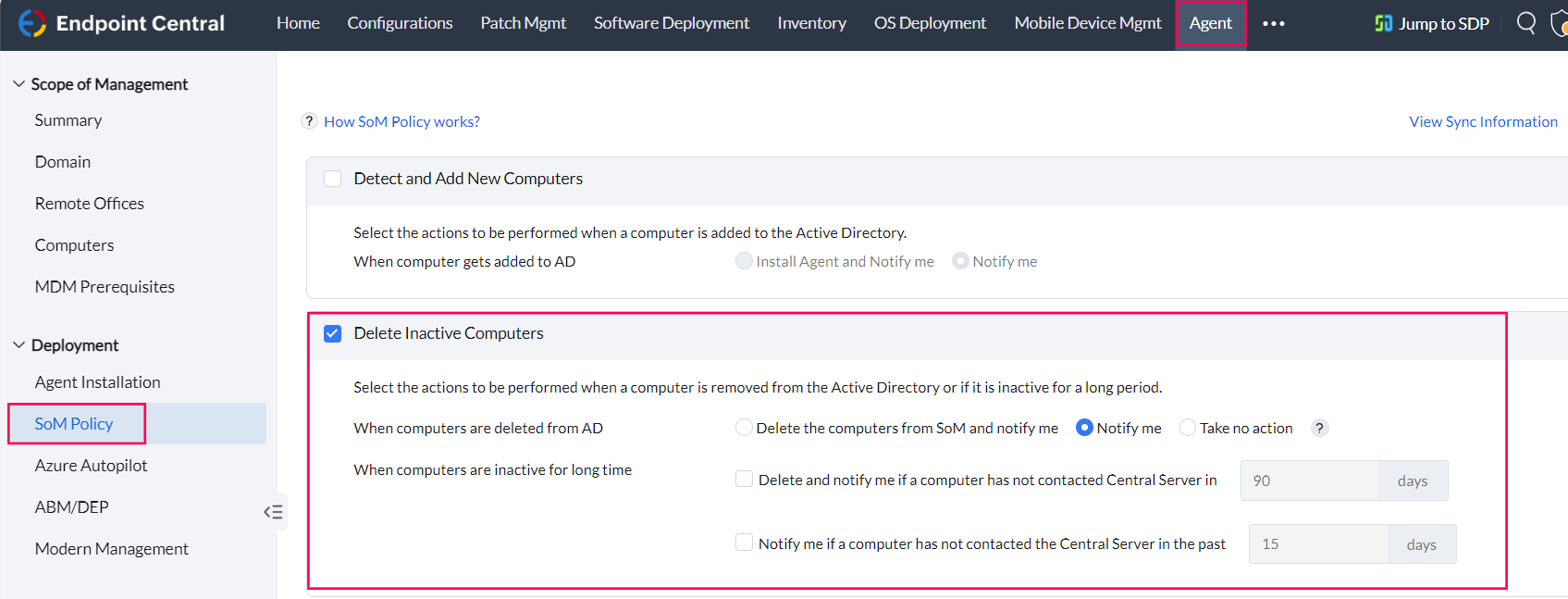The width and height of the screenshot is (1568, 599).
Task: Click the Jump to SDP icon
Action: (x=1383, y=23)
